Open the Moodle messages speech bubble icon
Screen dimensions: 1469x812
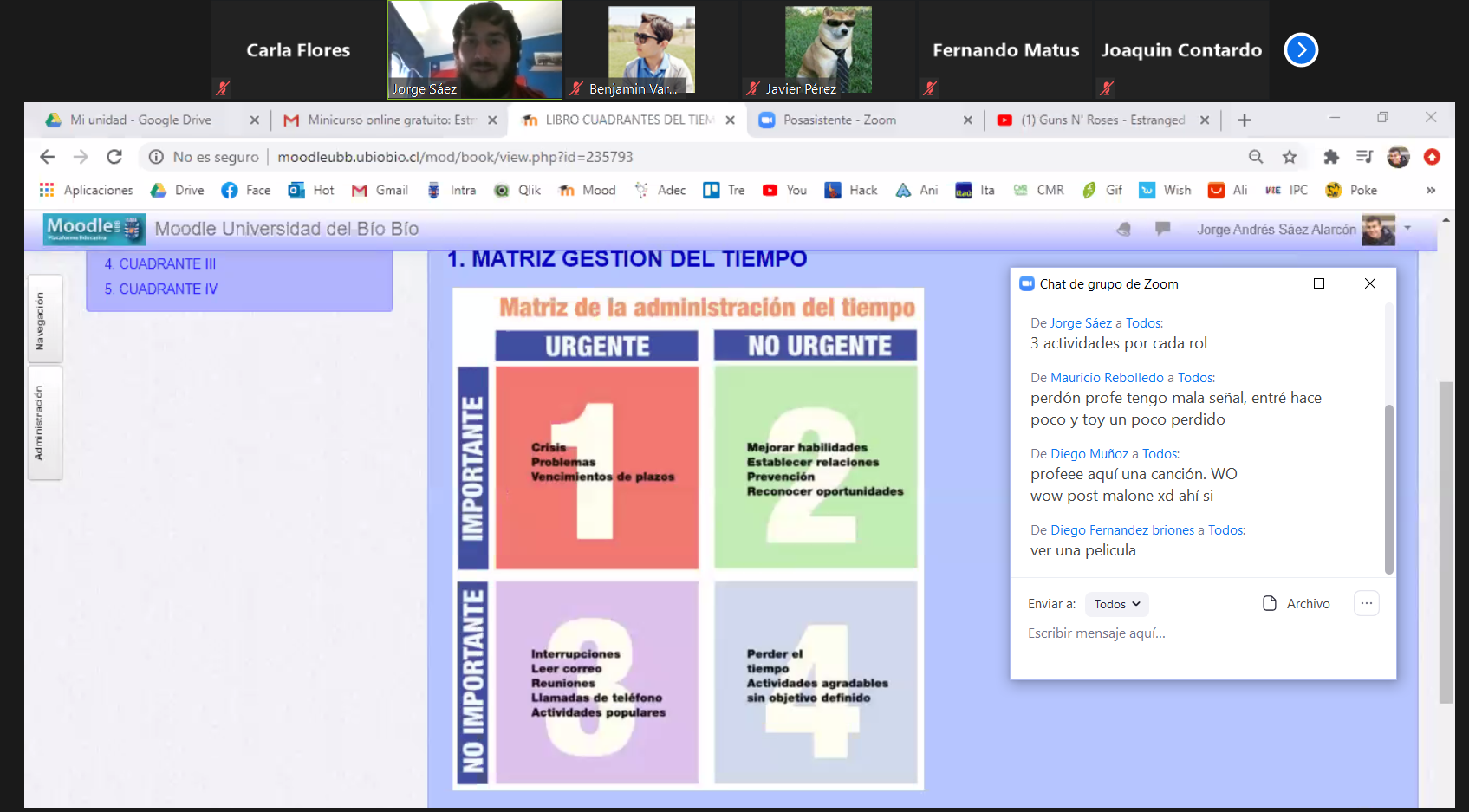coord(1163,229)
